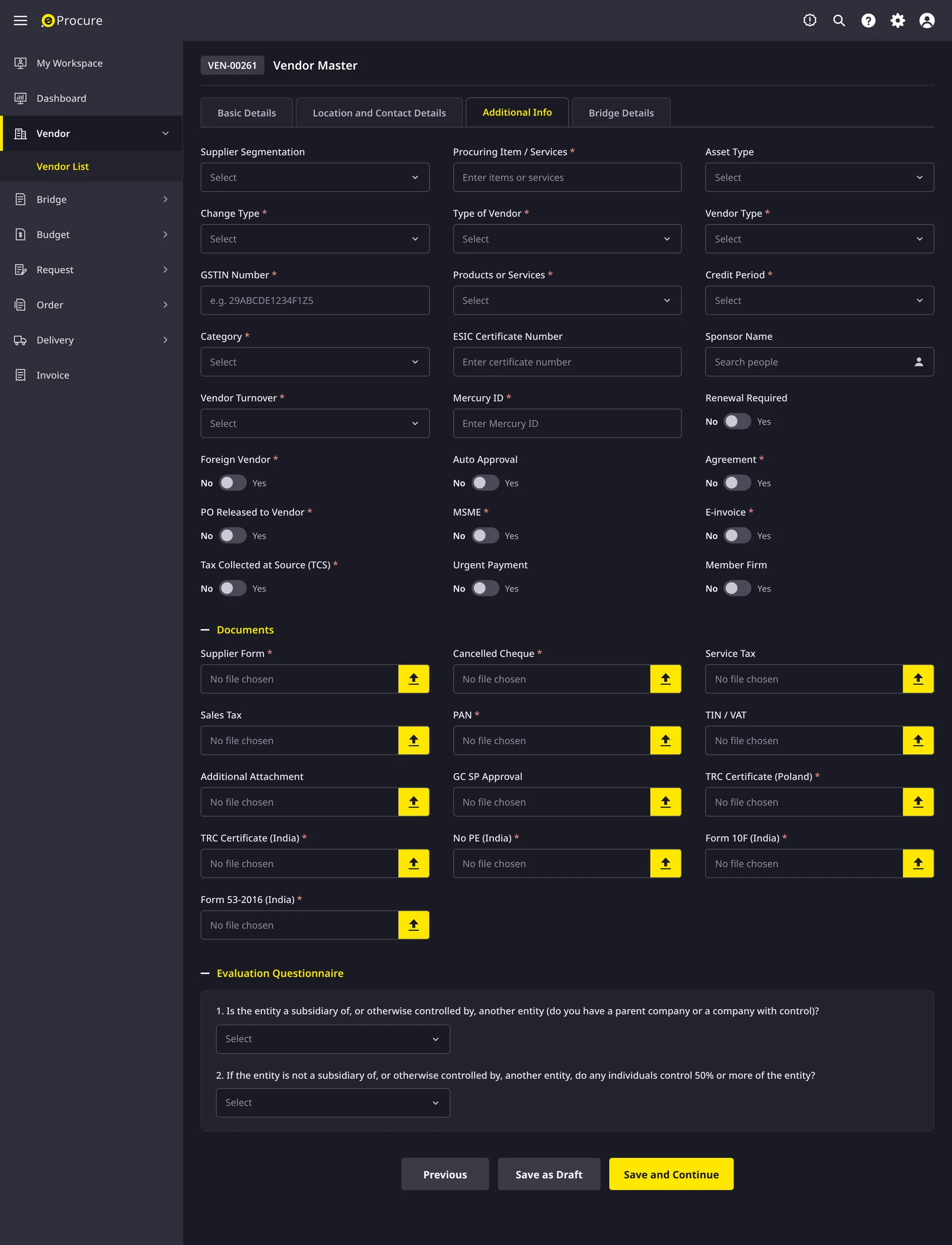Image resolution: width=952 pixels, height=1245 pixels.
Task: Click the Previous button
Action: click(445, 1174)
